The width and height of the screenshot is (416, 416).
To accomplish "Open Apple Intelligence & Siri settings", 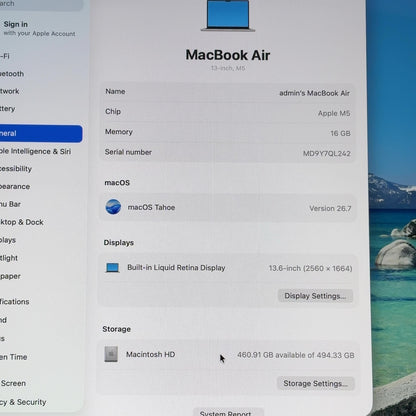I will click(x=35, y=151).
